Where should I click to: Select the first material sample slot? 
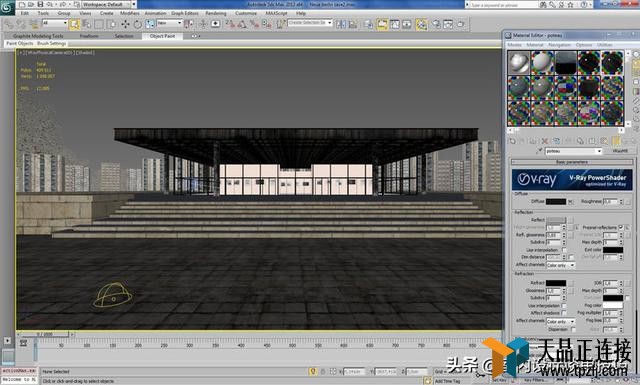[519, 62]
